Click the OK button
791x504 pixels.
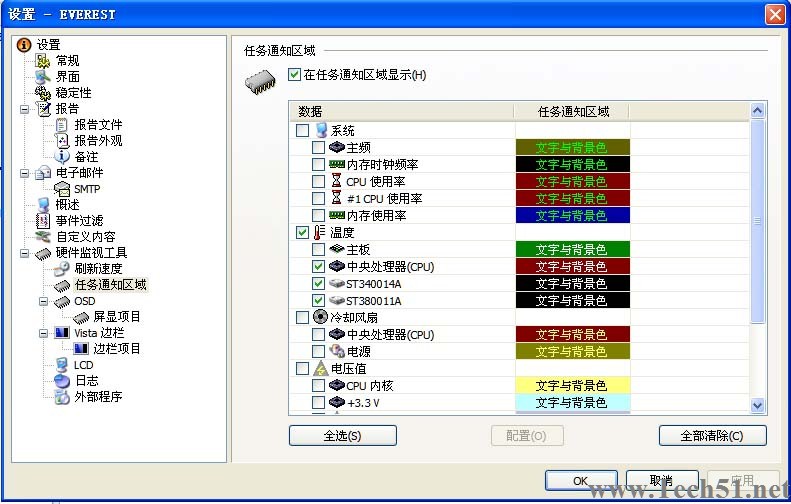(581, 481)
